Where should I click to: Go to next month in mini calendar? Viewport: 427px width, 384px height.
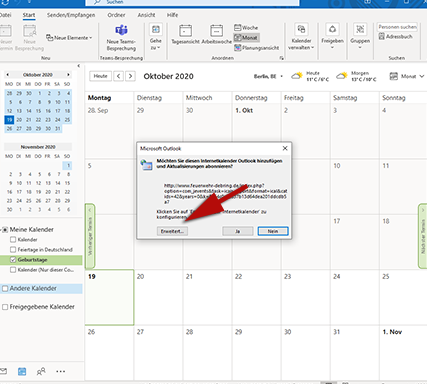tap(68, 75)
